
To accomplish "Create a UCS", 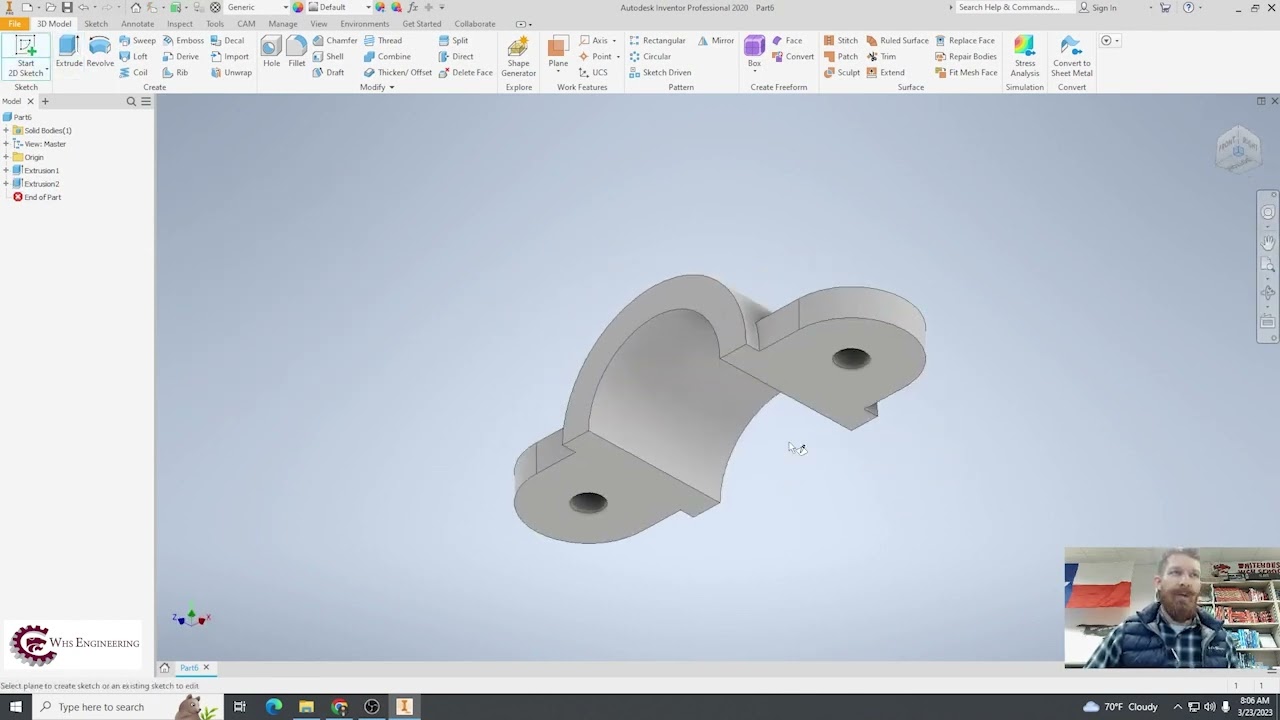I will (x=592, y=72).
